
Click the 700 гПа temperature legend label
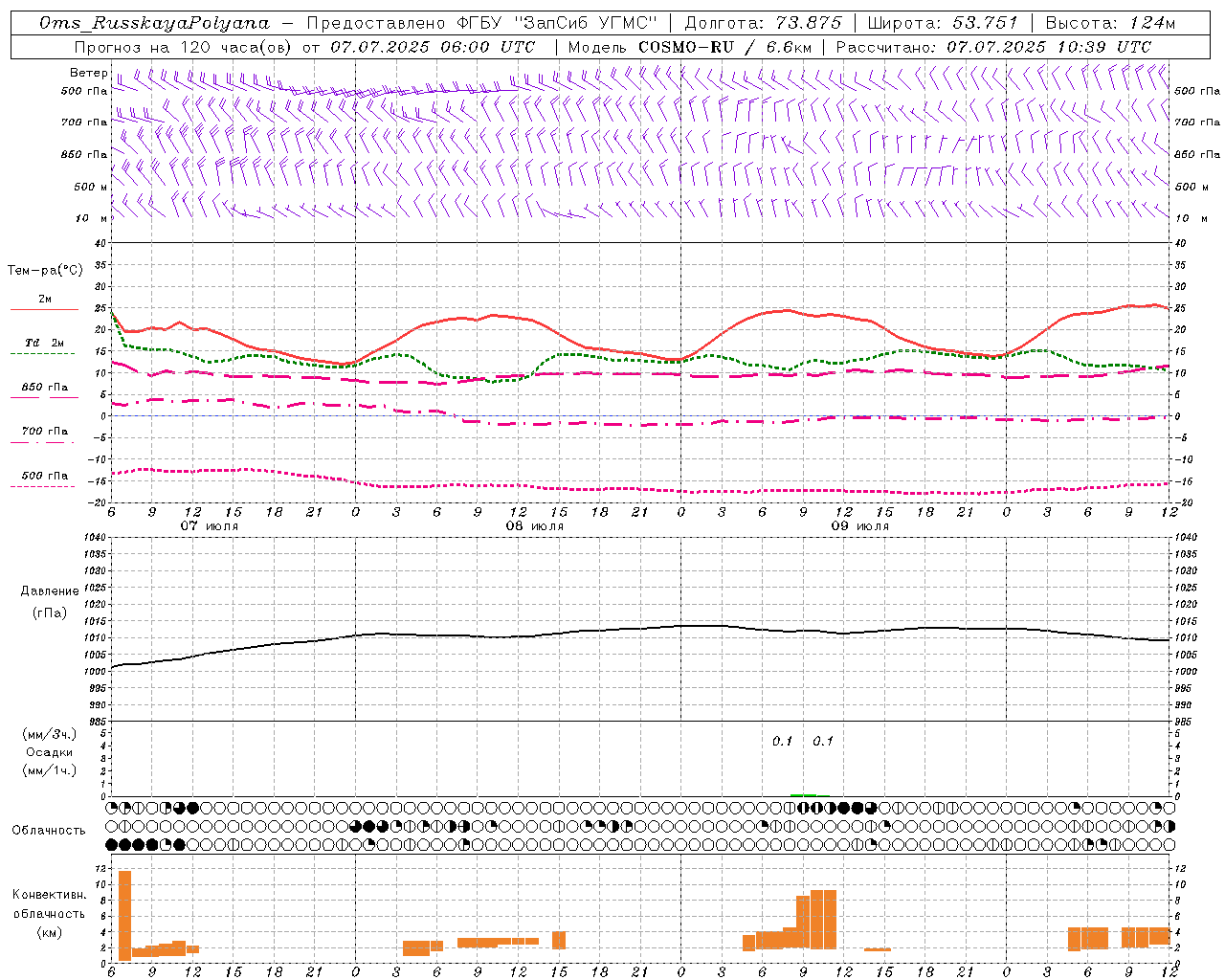pyautogui.click(x=45, y=431)
